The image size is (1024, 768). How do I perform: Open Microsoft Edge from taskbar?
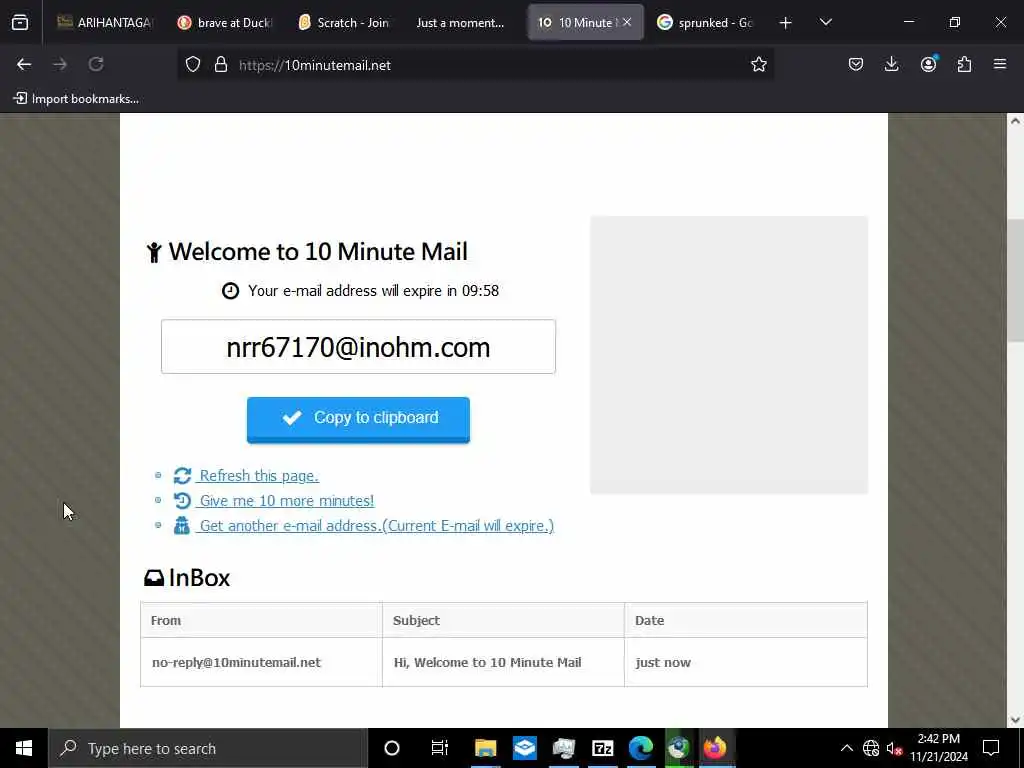pyautogui.click(x=641, y=748)
